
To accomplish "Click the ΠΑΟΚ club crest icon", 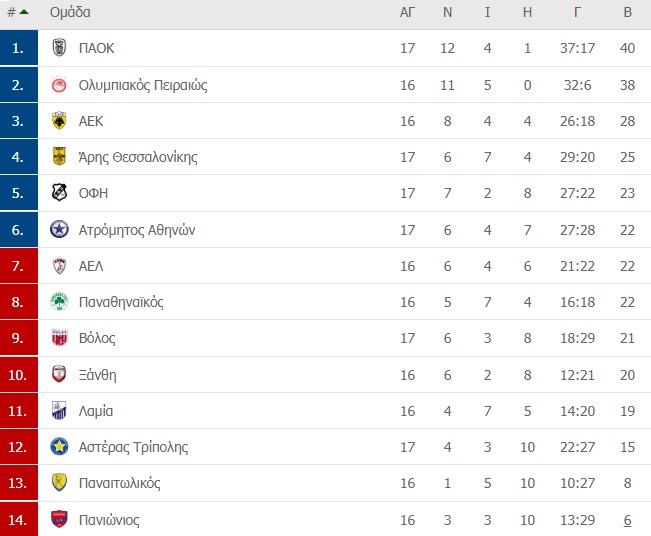I will (x=59, y=47).
